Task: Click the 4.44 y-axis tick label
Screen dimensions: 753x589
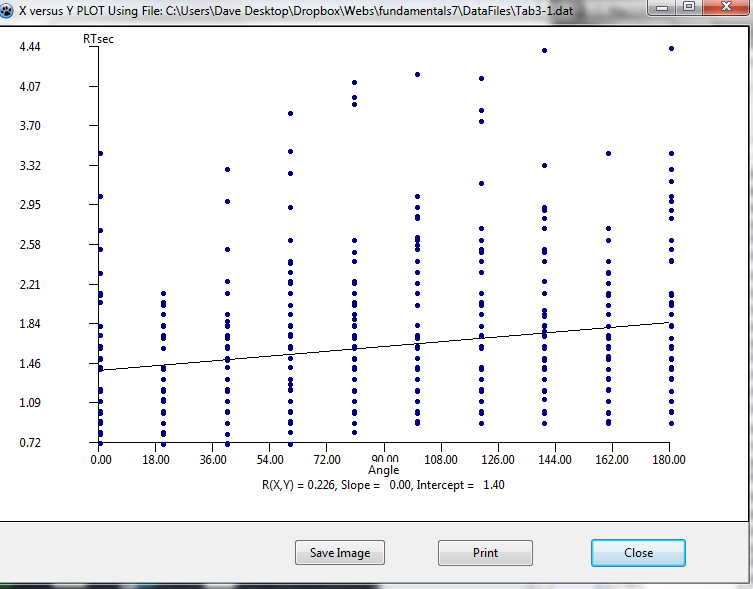Action: click(x=29, y=47)
